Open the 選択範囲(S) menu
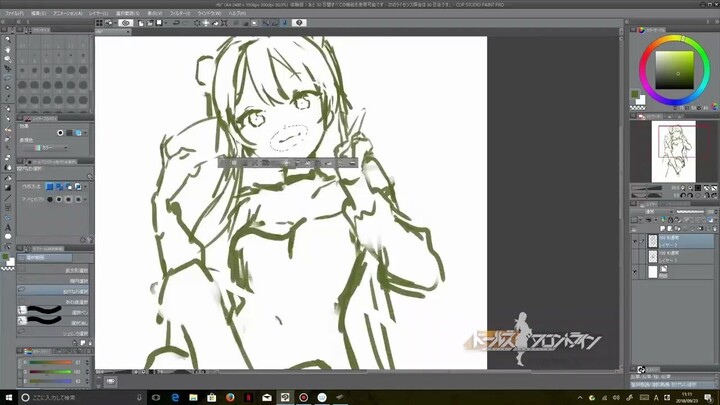The height and width of the screenshot is (405, 720). point(127,13)
